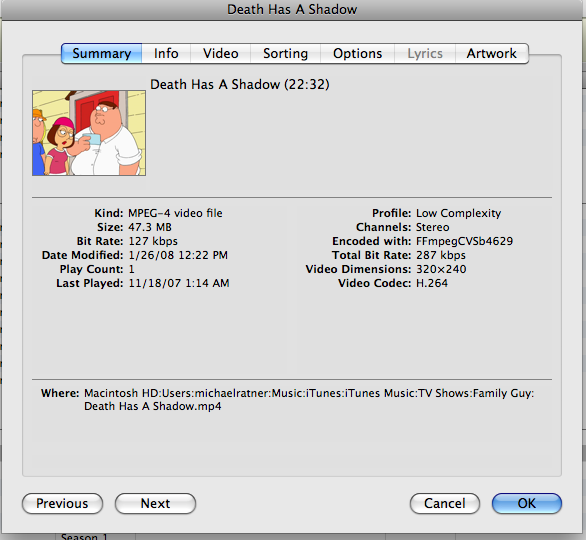This screenshot has width=586, height=540.
Task: Click the Next button
Action: coord(155,503)
